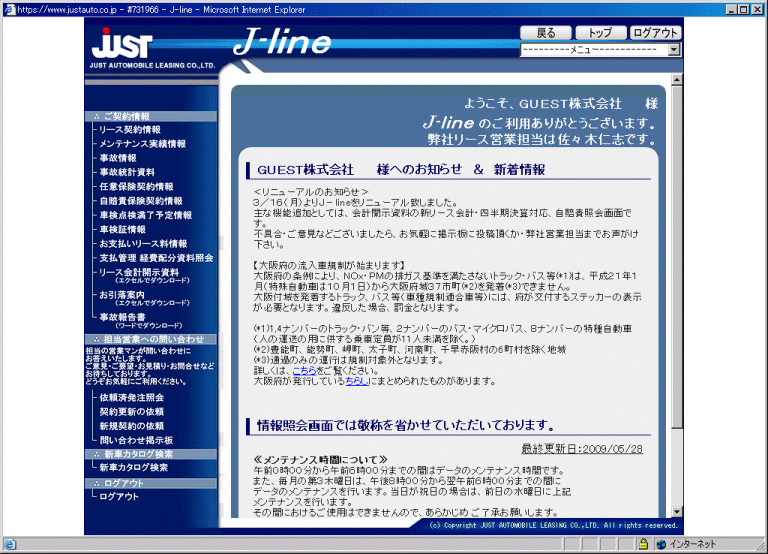768x554 pixels.
Task: Click scrollbar up arrow in content panel
Action: click(x=677, y=79)
